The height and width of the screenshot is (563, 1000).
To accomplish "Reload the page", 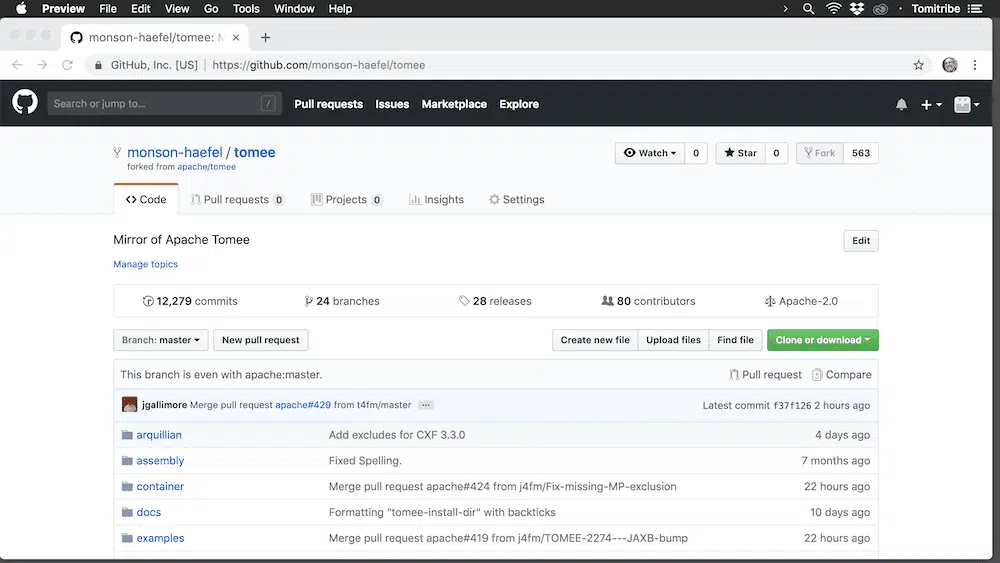I will 67,65.
